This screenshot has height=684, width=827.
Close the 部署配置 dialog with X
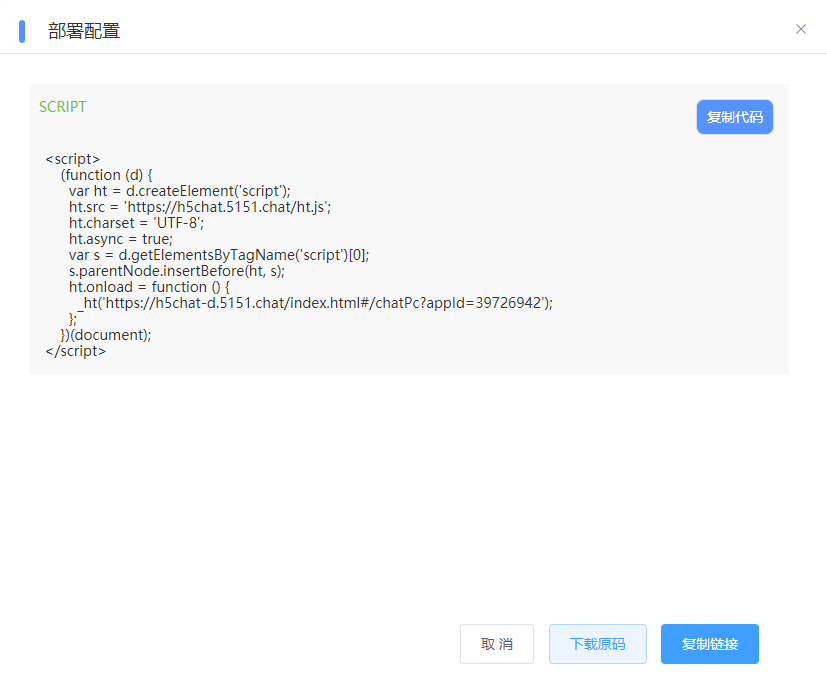point(801,29)
